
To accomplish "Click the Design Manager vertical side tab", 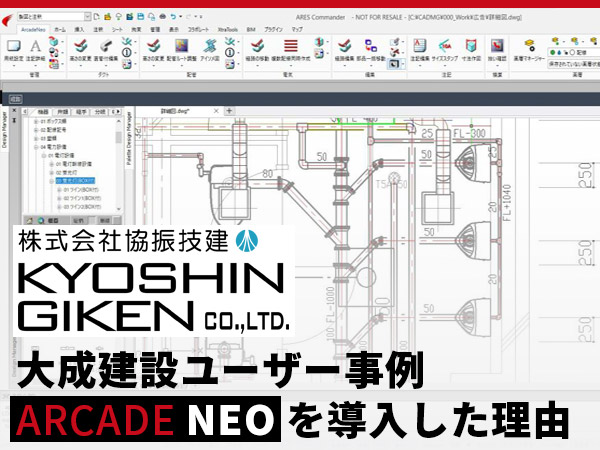I will [4, 130].
